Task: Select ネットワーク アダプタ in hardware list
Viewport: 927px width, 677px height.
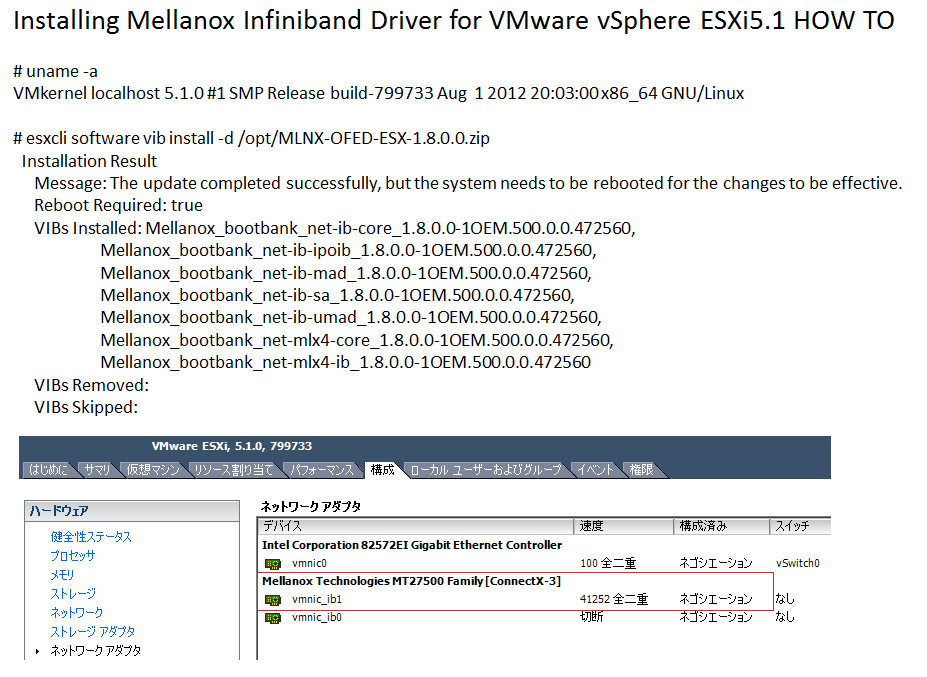Action: [x=96, y=650]
